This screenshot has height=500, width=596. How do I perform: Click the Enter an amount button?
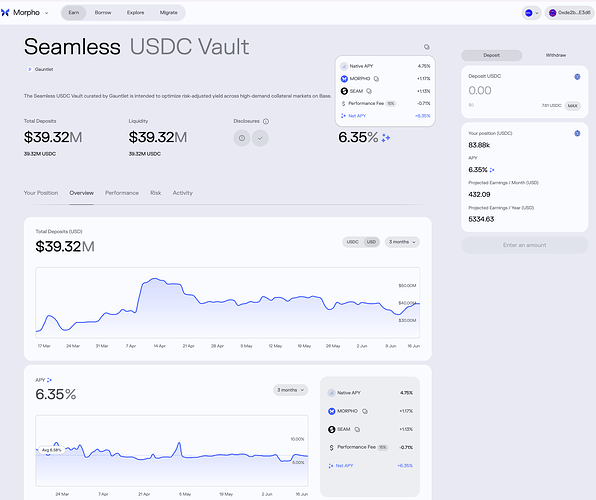tap(525, 245)
